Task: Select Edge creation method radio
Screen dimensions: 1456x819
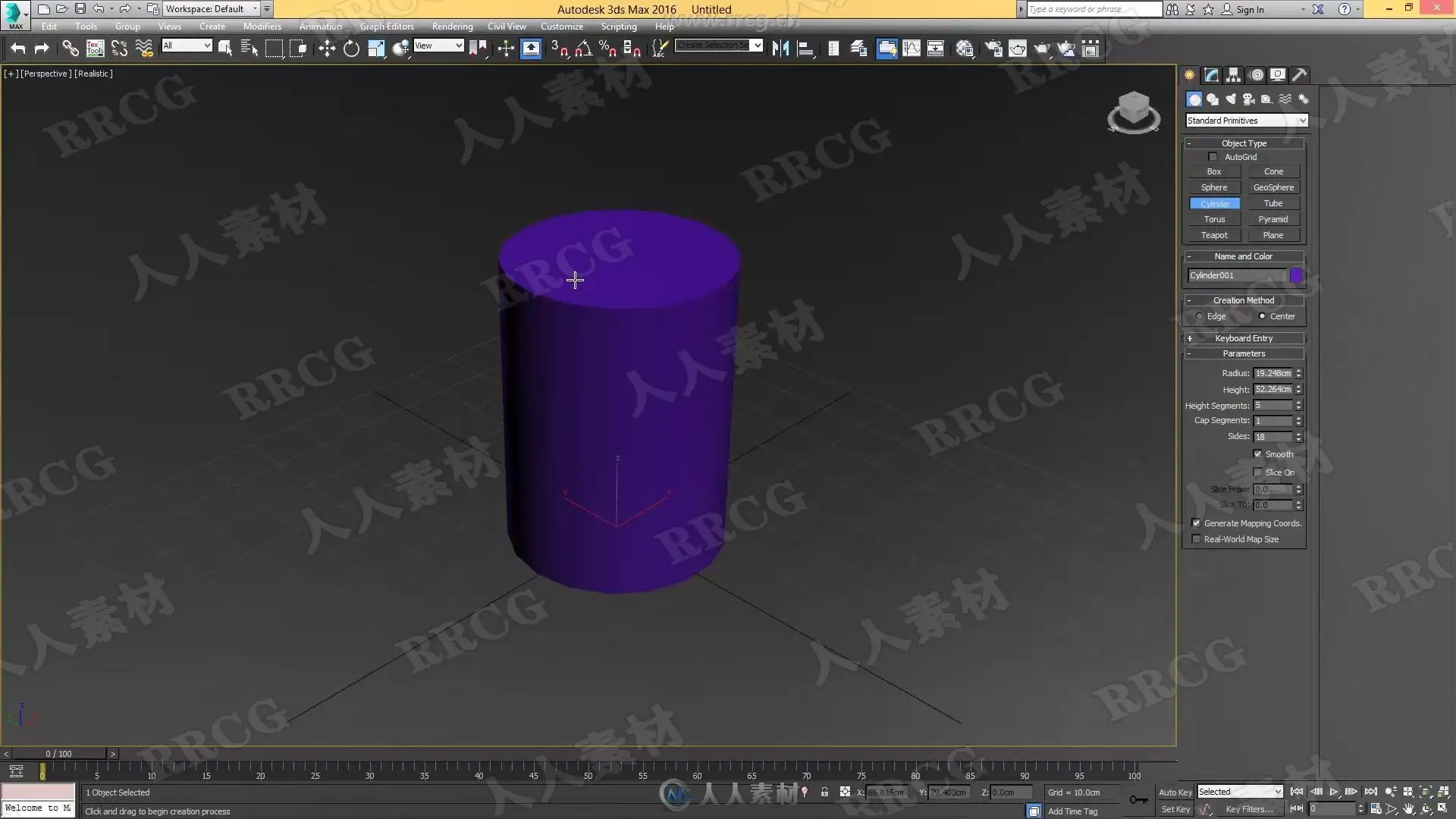Action: tap(1199, 316)
